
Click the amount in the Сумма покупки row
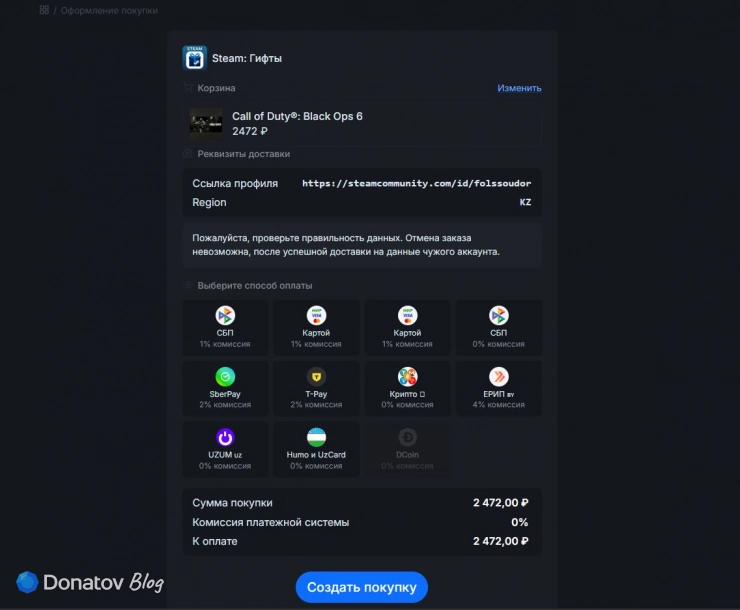pyautogui.click(x=501, y=503)
